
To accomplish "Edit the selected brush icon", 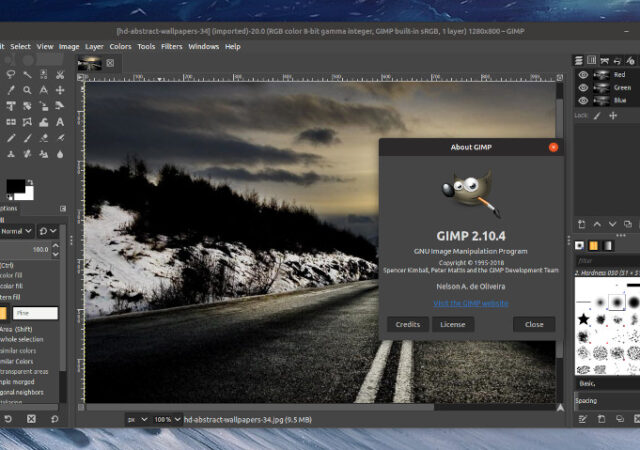I will tap(582, 419).
